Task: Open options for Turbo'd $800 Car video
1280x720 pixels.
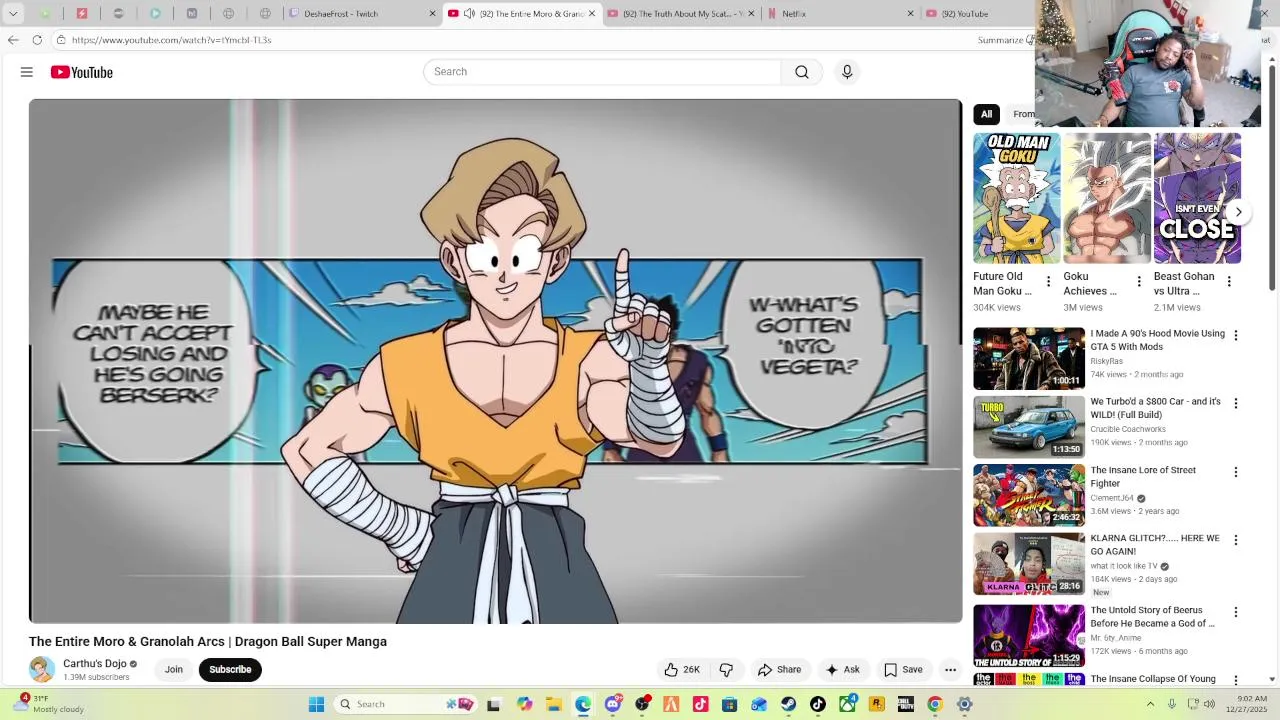Action: 1236,404
